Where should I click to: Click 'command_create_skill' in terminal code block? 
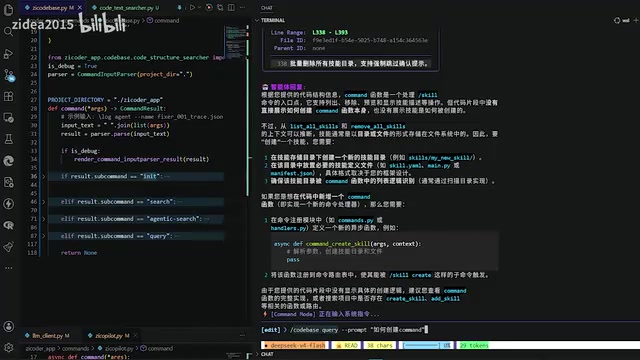(x=338, y=244)
